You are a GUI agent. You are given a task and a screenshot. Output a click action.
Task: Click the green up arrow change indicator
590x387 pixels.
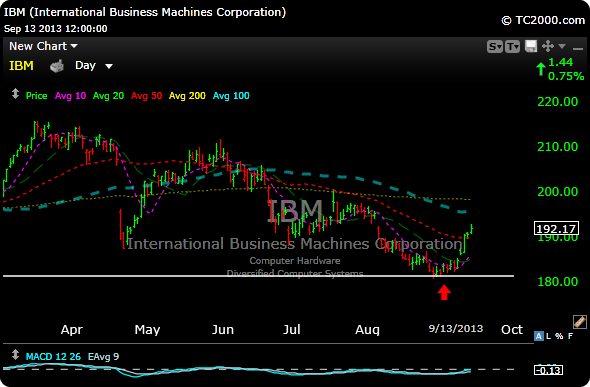pyautogui.click(x=541, y=69)
